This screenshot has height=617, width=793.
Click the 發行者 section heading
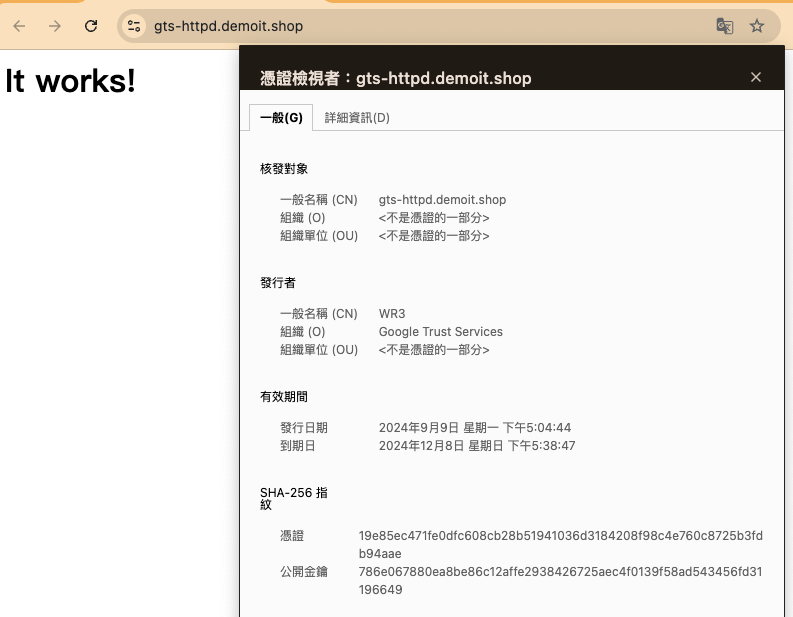click(278, 283)
